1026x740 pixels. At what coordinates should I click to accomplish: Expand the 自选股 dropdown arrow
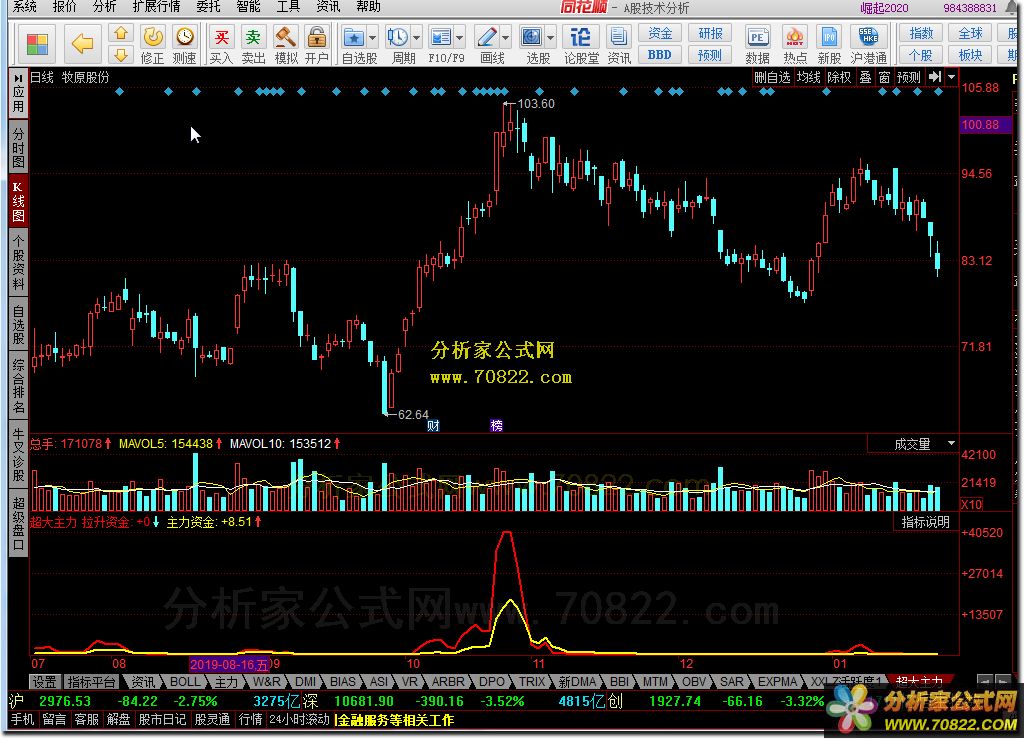pos(373,38)
